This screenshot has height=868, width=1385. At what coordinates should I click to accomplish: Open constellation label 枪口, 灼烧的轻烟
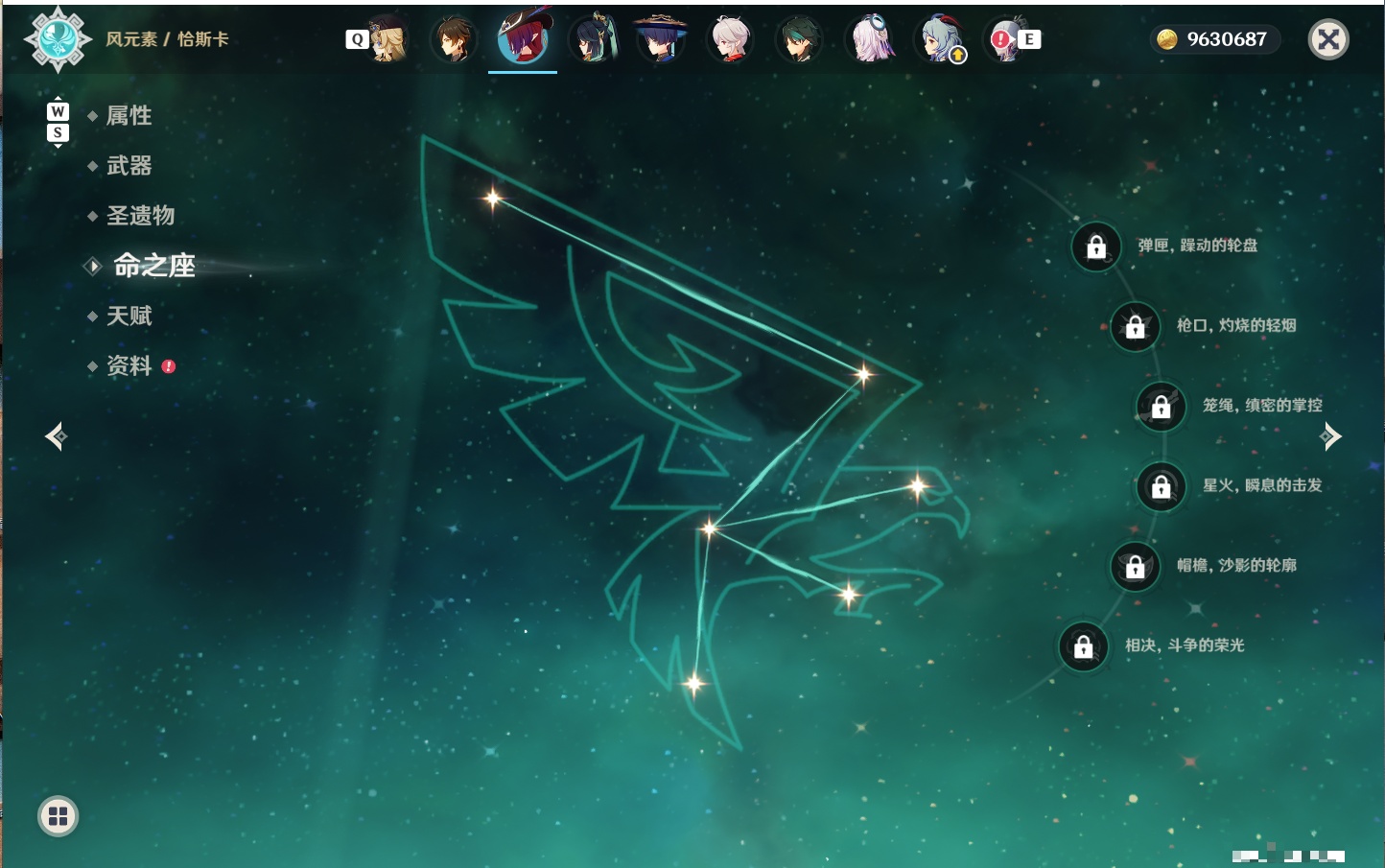pyautogui.click(x=1236, y=325)
